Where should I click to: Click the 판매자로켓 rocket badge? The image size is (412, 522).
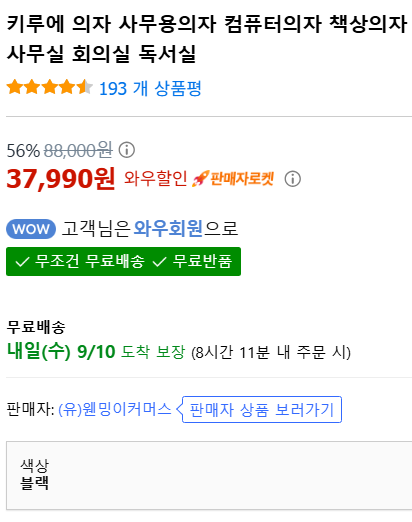tap(233, 179)
